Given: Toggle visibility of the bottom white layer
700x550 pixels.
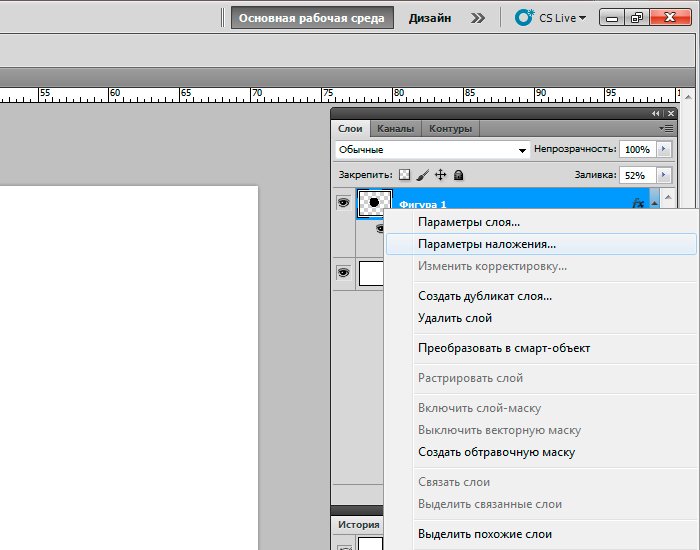Looking at the screenshot, I should point(343,272).
